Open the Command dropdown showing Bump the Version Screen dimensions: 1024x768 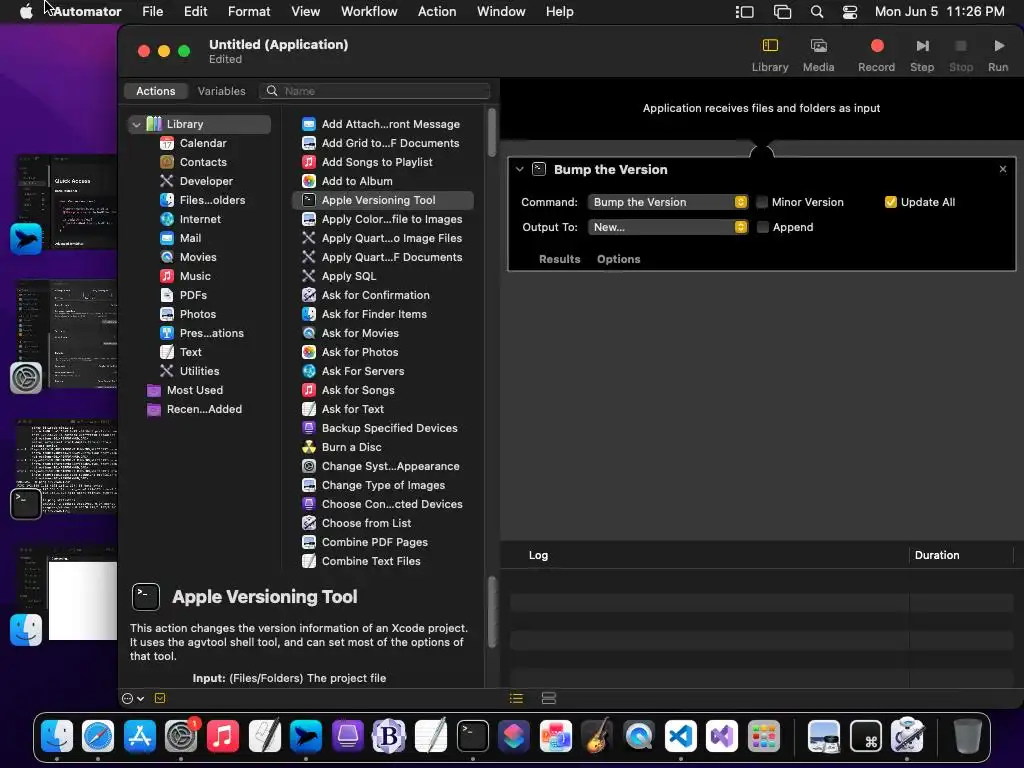(x=667, y=202)
